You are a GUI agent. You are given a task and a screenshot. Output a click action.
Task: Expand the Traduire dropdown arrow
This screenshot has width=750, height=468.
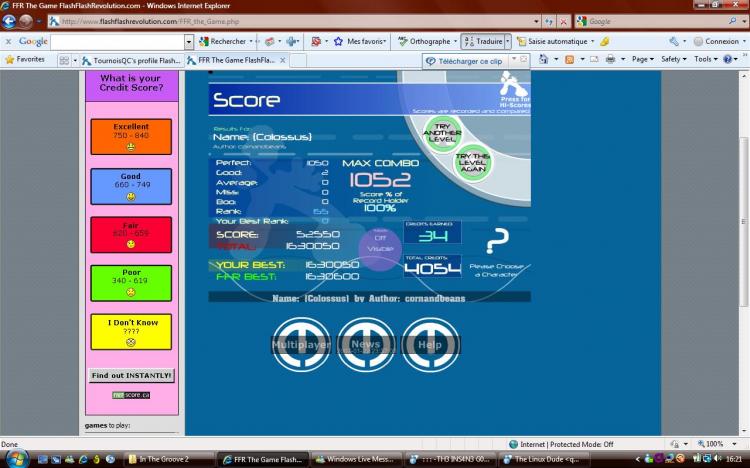click(508, 42)
